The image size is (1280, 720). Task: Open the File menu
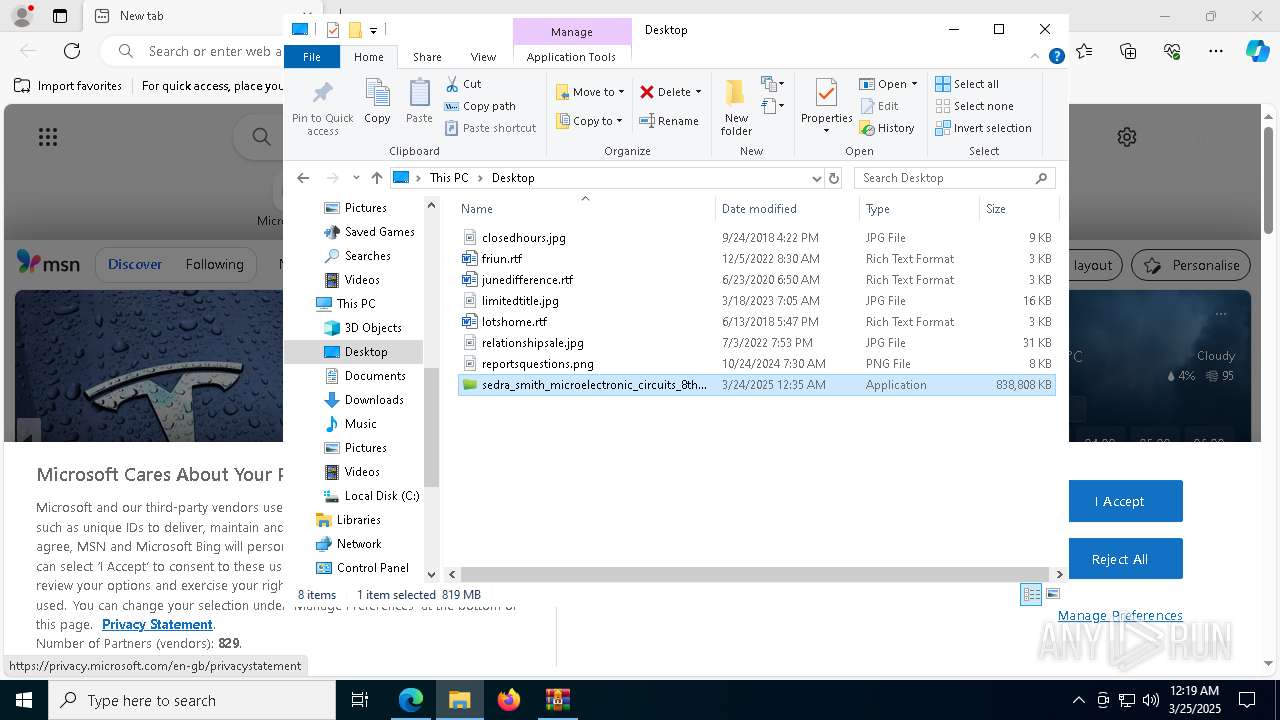click(x=312, y=57)
